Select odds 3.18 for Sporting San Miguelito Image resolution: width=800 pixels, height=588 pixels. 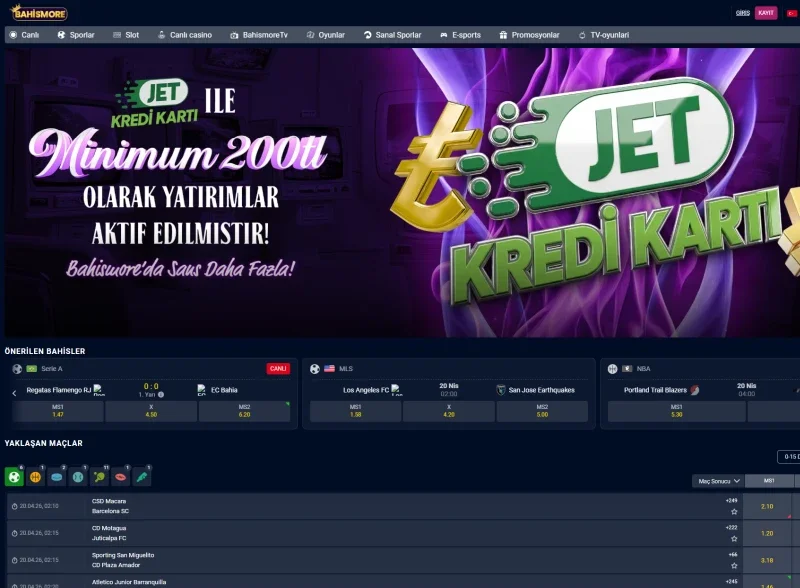coord(767,560)
